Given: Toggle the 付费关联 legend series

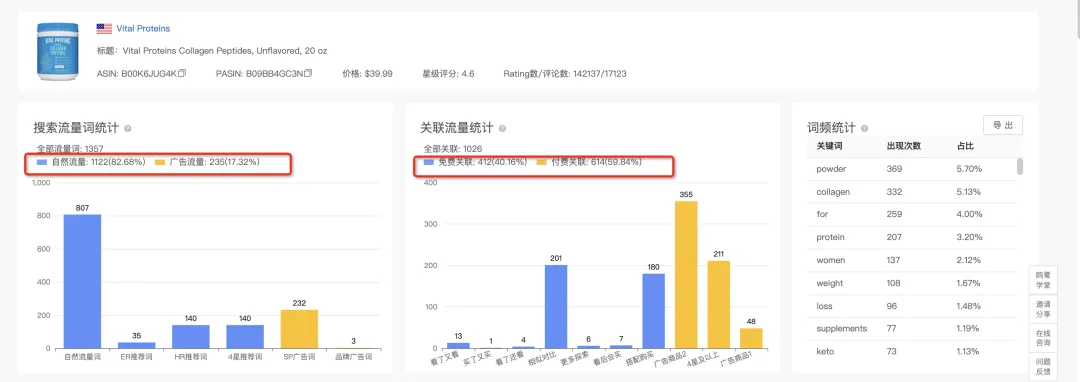Looking at the screenshot, I should coord(589,162).
